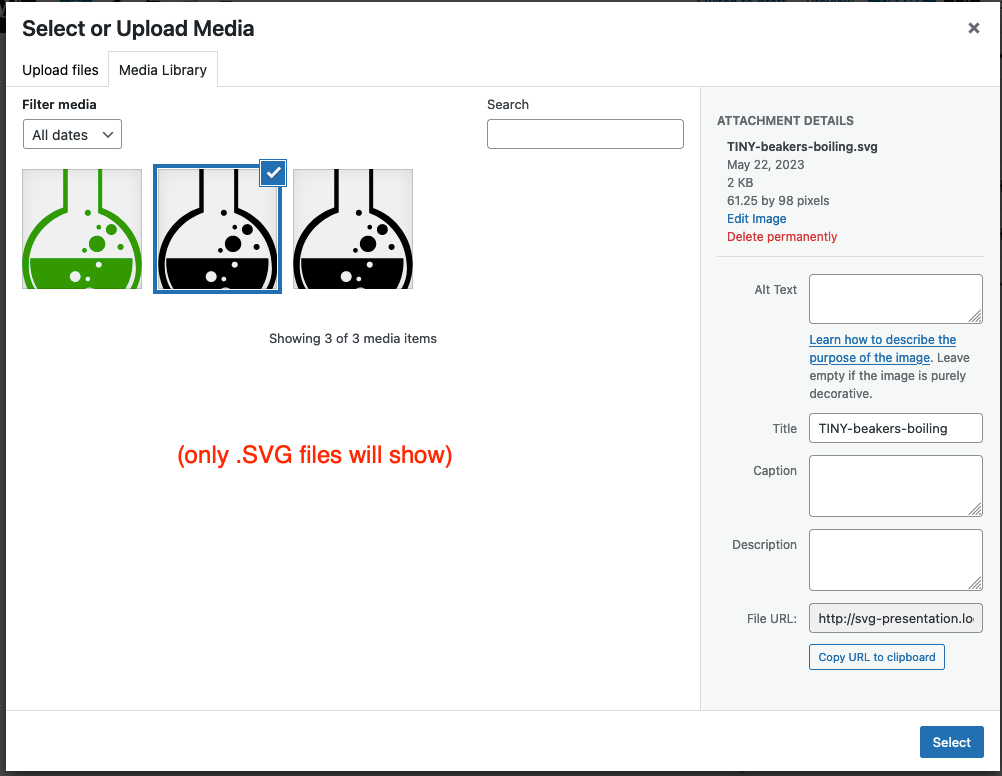Focus the Alt Text field

(894, 299)
